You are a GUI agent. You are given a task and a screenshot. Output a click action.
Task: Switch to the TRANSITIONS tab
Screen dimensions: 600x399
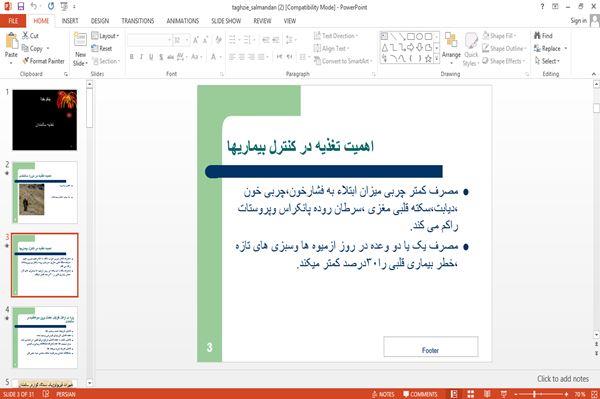[138, 21]
